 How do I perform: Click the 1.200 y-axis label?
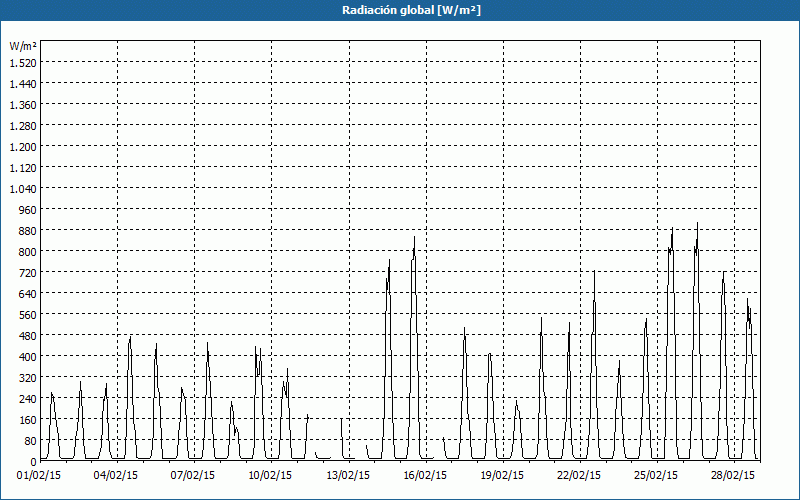(23, 146)
